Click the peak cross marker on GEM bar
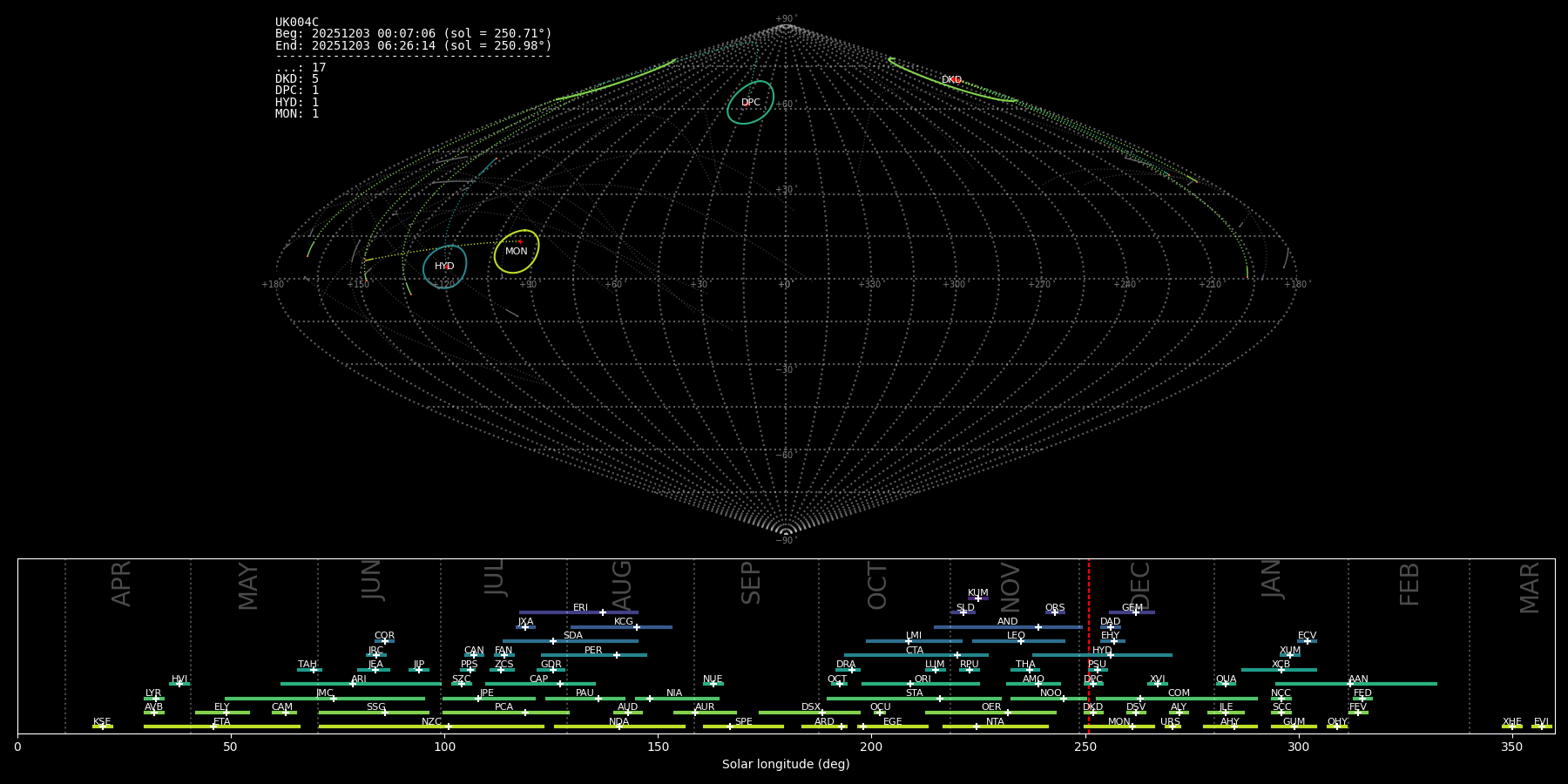The height and width of the screenshot is (784, 1568). (x=1135, y=612)
